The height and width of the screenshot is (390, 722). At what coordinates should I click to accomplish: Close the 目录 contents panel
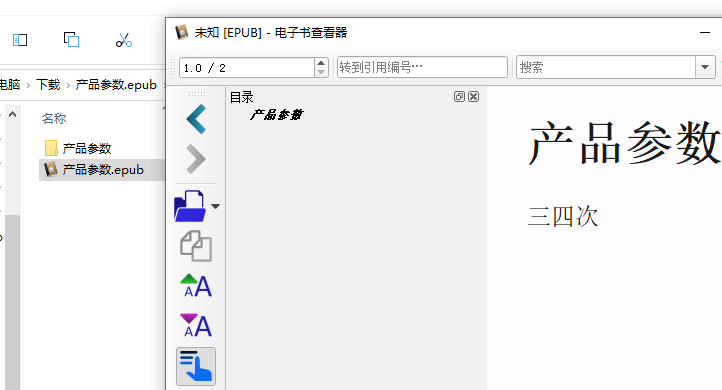473,96
